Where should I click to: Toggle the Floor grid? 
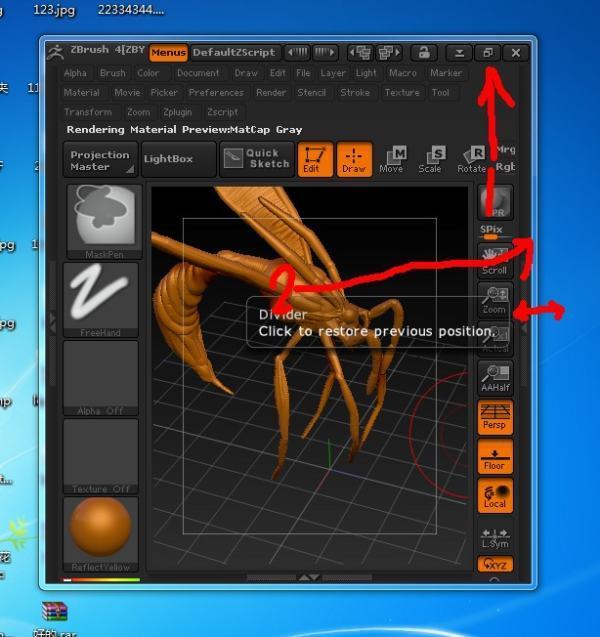(495, 456)
